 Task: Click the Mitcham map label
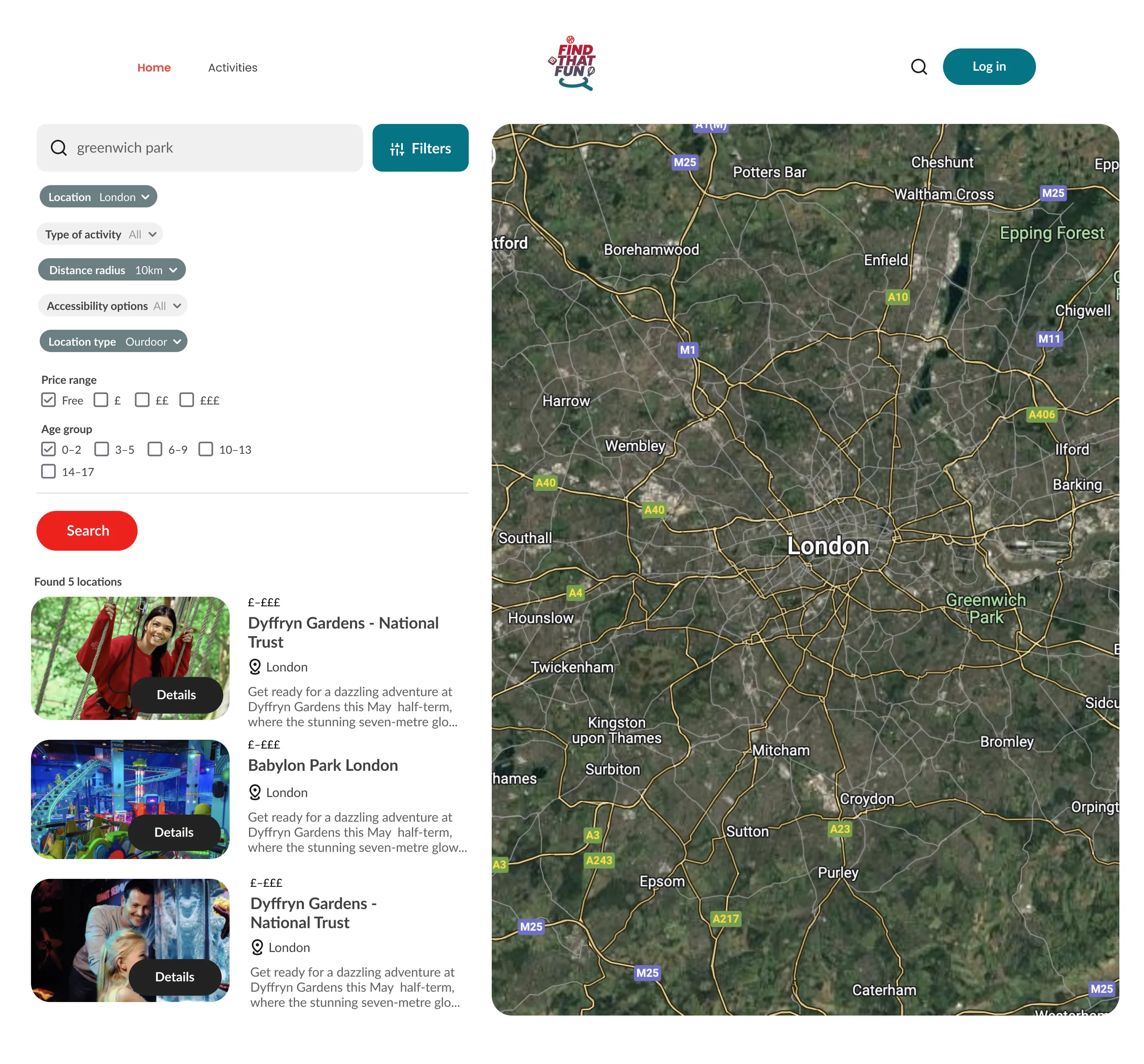click(780, 751)
